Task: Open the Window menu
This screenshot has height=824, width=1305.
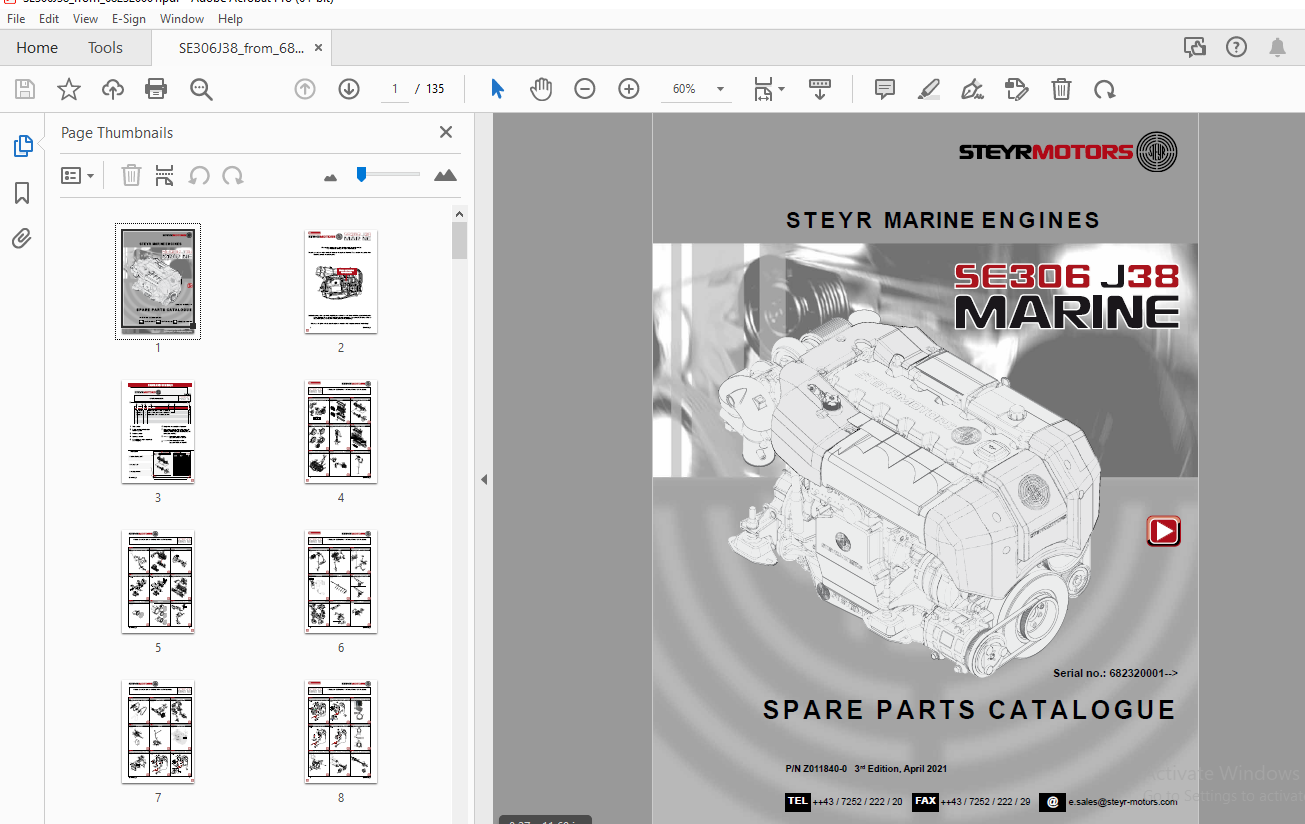Action: pyautogui.click(x=182, y=19)
